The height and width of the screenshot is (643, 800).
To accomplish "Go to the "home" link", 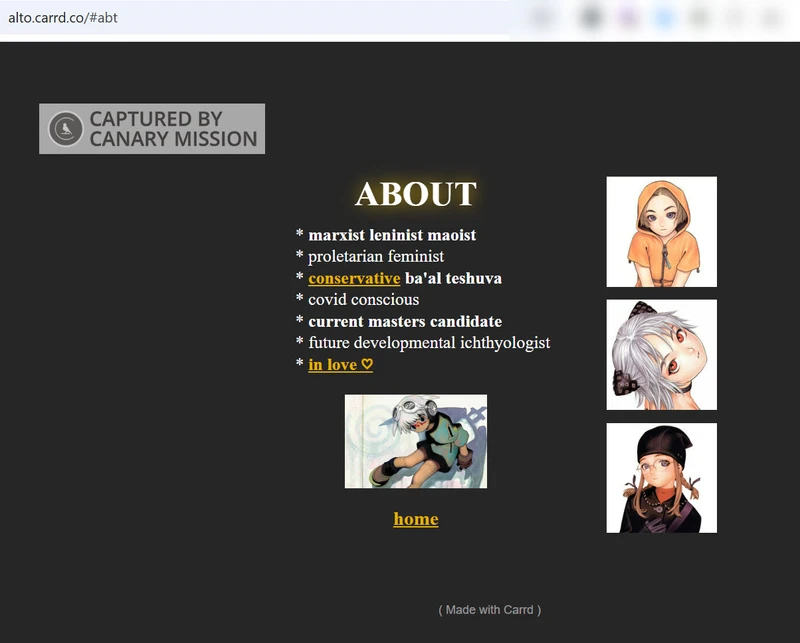I will (x=415, y=518).
